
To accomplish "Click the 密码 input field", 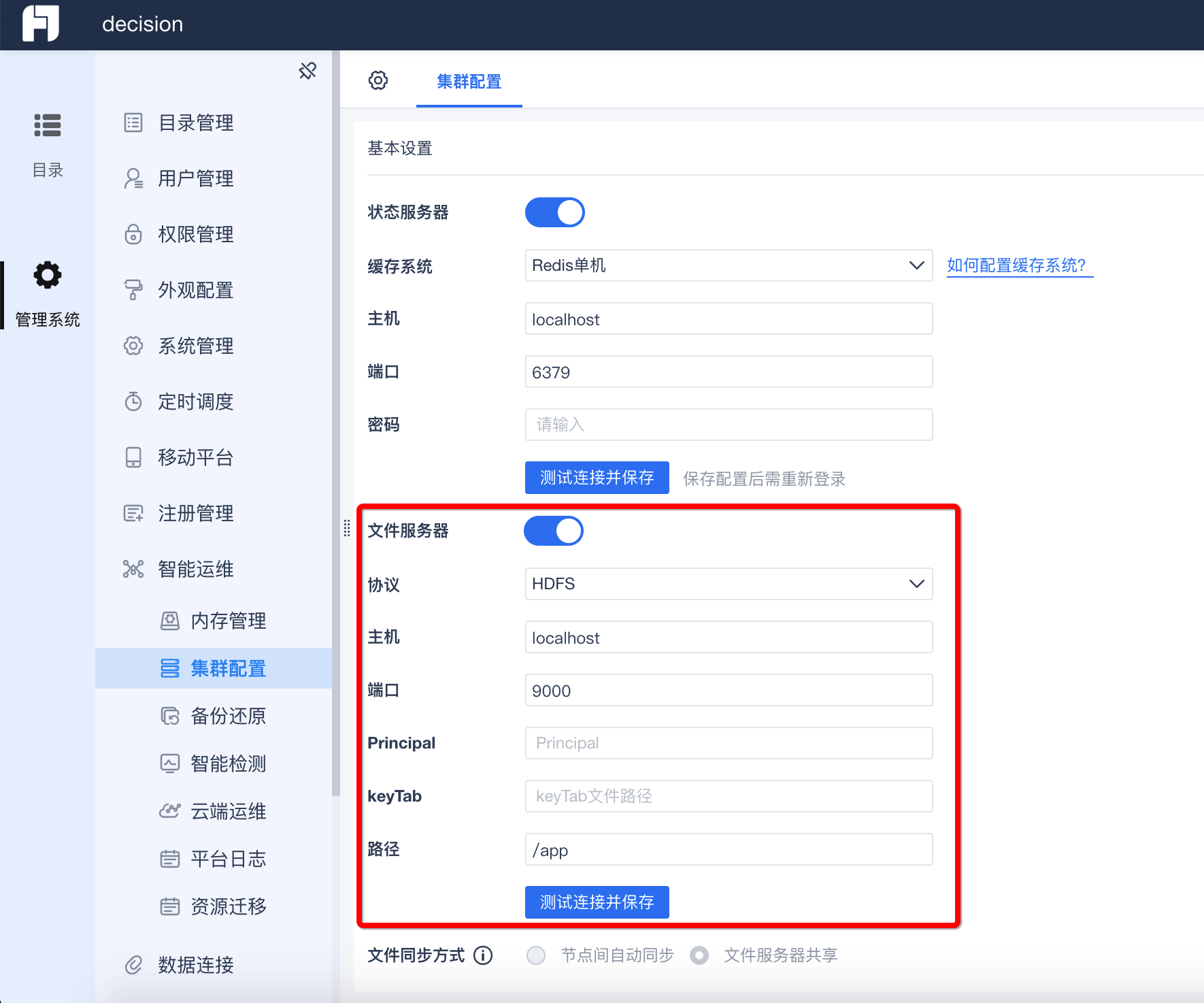I will click(729, 425).
